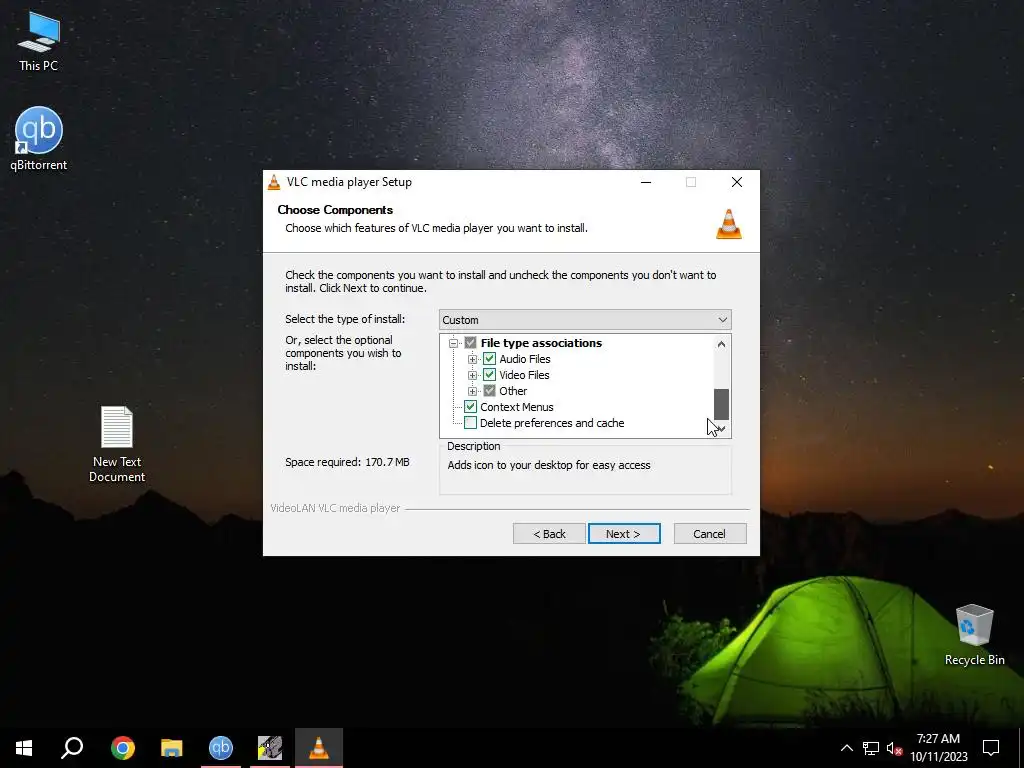Open the This PC desktop icon
The width and height of the screenshot is (1024, 768).
pyautogui.click(x=39, y=41)
